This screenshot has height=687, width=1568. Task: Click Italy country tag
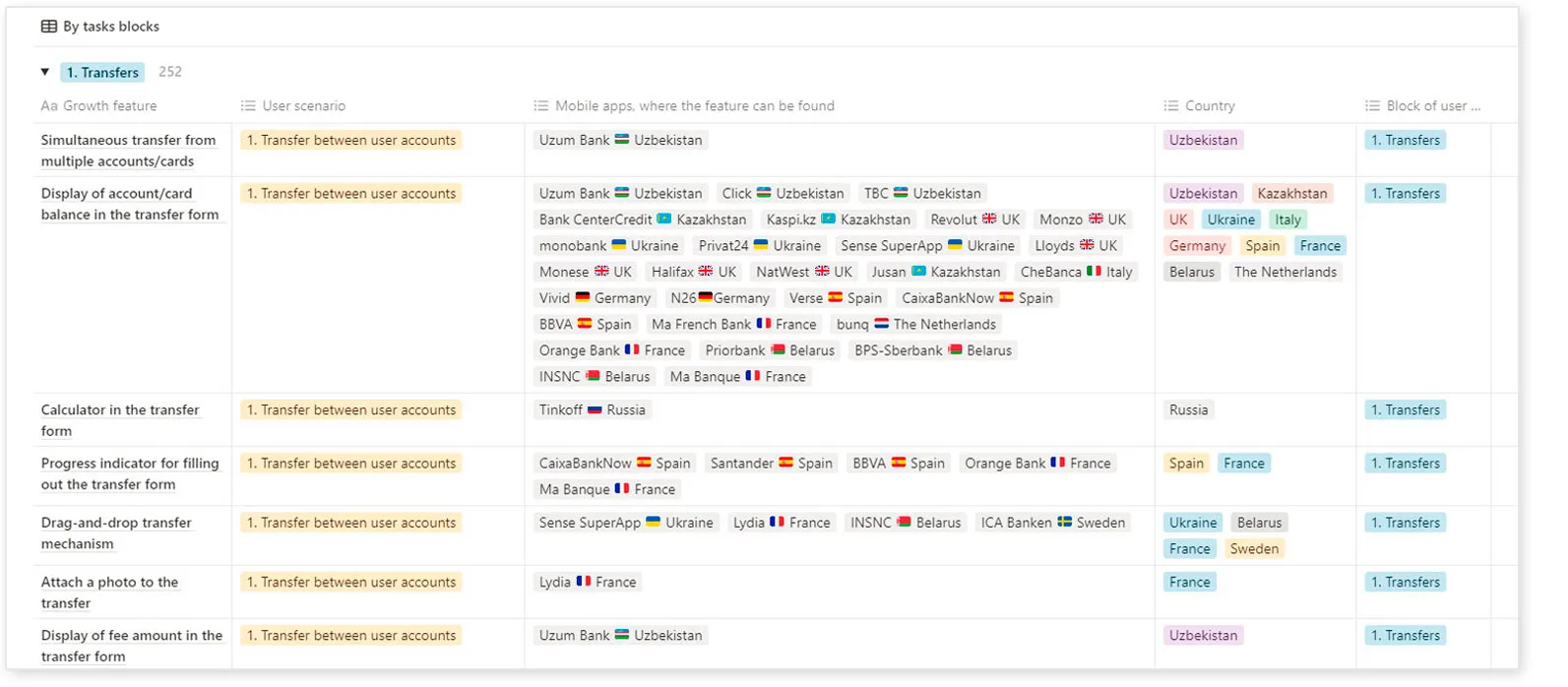point(1287,219)
